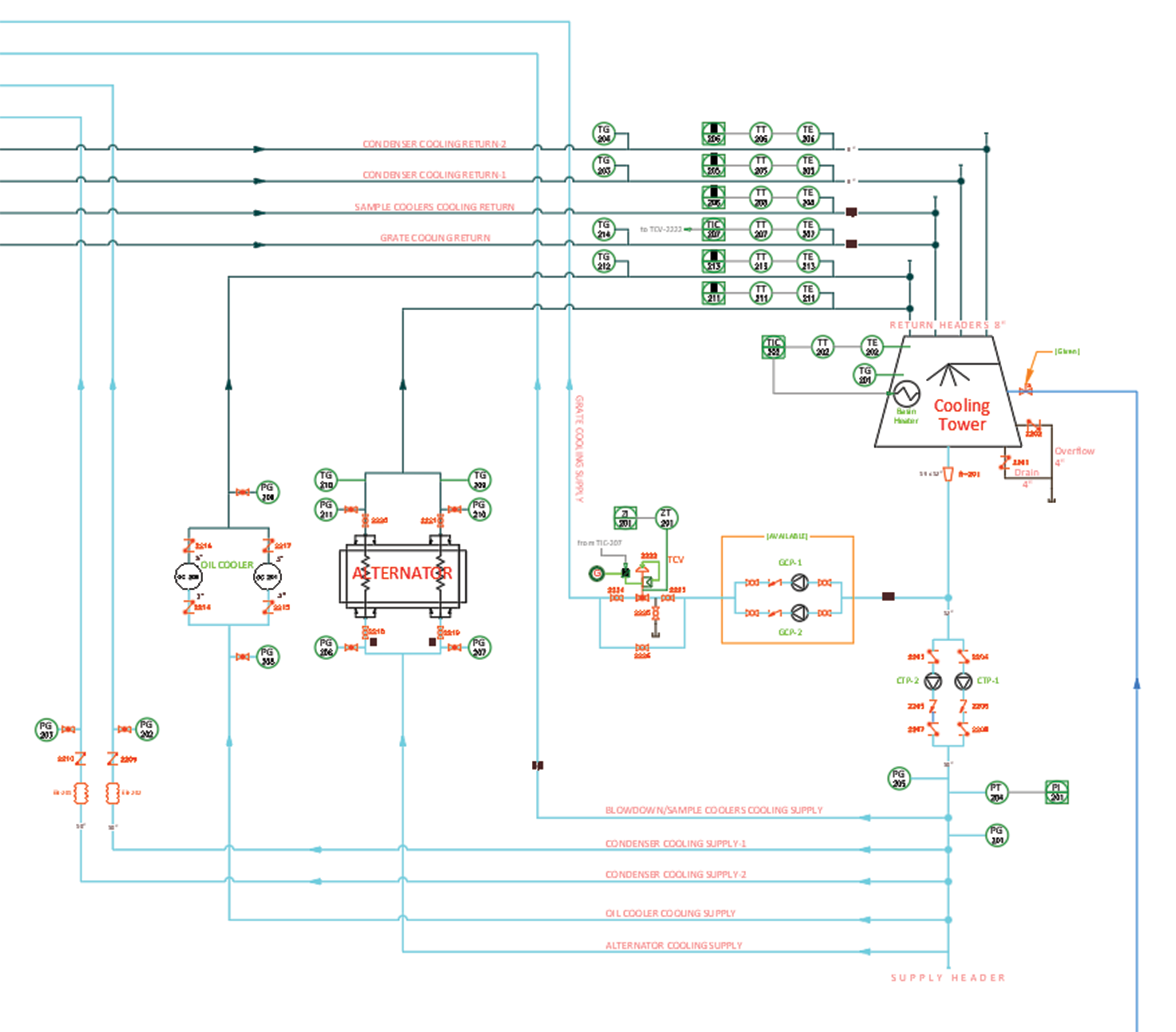Click the TE 202 element bubble

872,347
